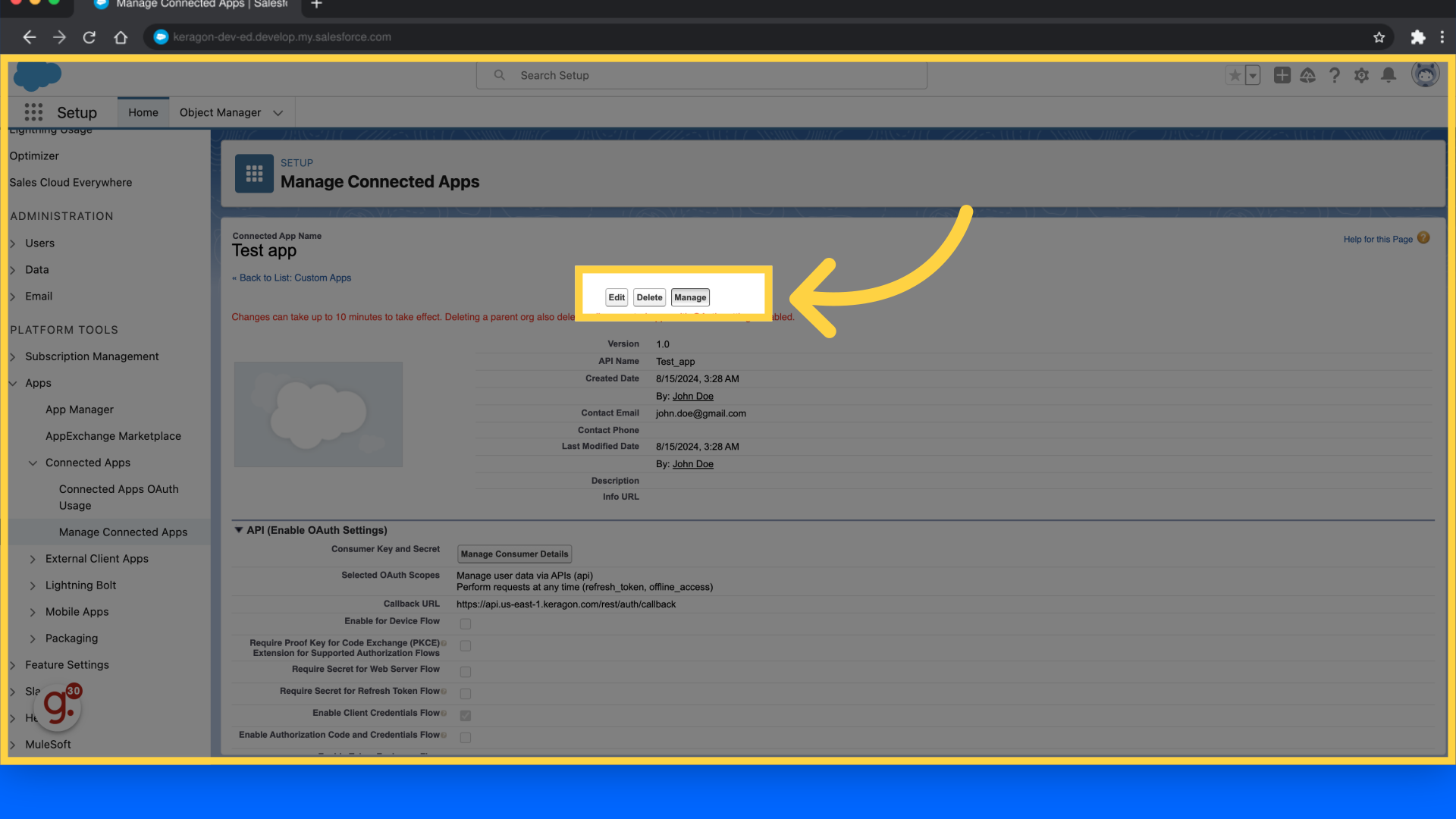Open John Doe link under Created Date
Image resolution: width=1456 pixels, height=819 pixels.
click(x=692, y=396)
